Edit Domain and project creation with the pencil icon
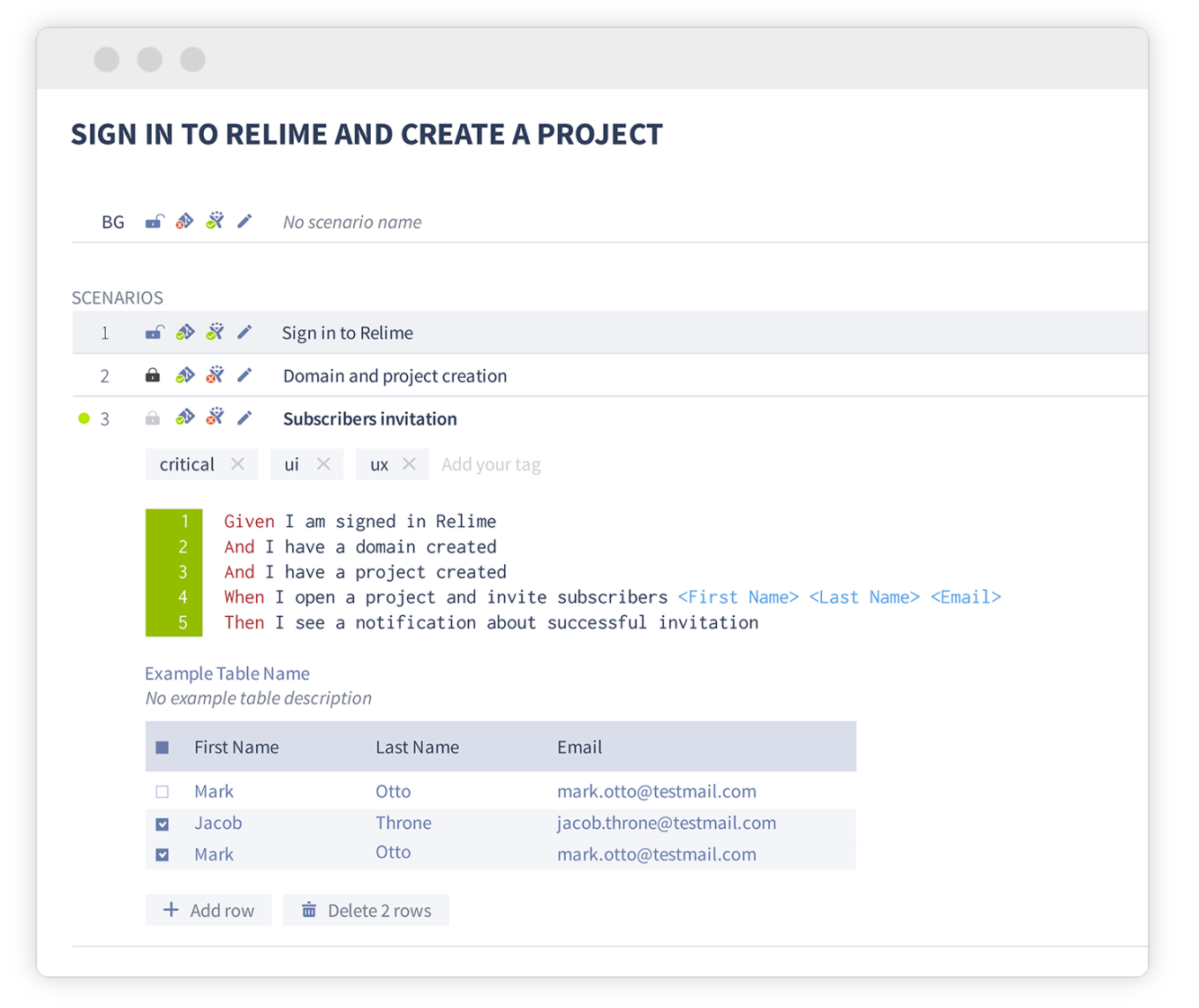 (x=245, y=375)
